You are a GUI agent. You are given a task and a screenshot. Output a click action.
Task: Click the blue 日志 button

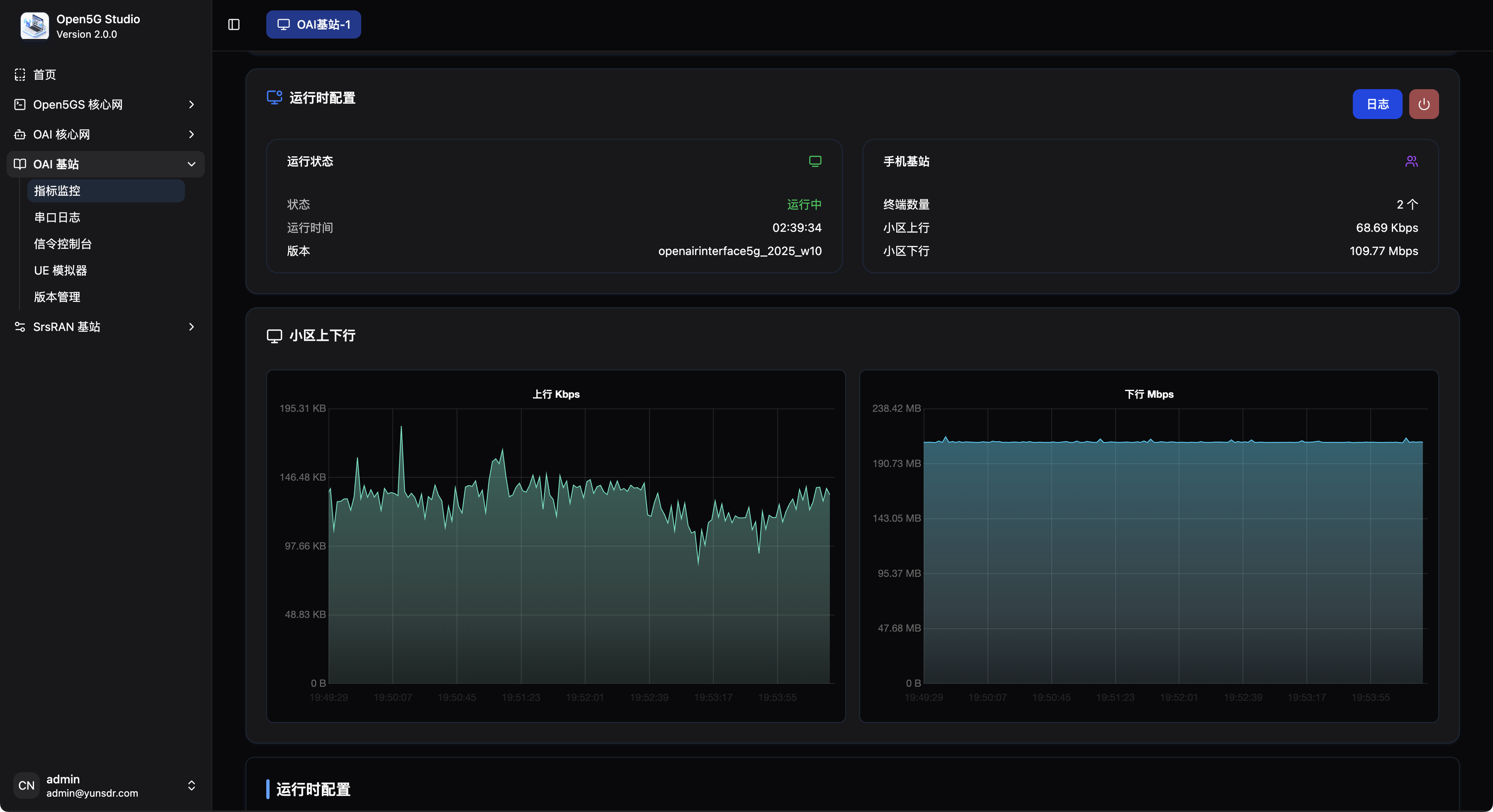point(1377,105)
